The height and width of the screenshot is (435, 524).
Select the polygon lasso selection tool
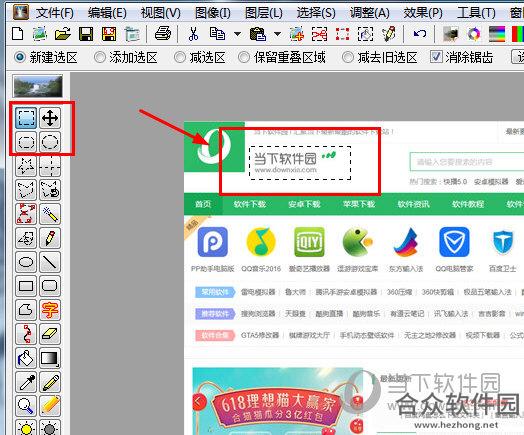pyautogui.click(x=26, y=190)
